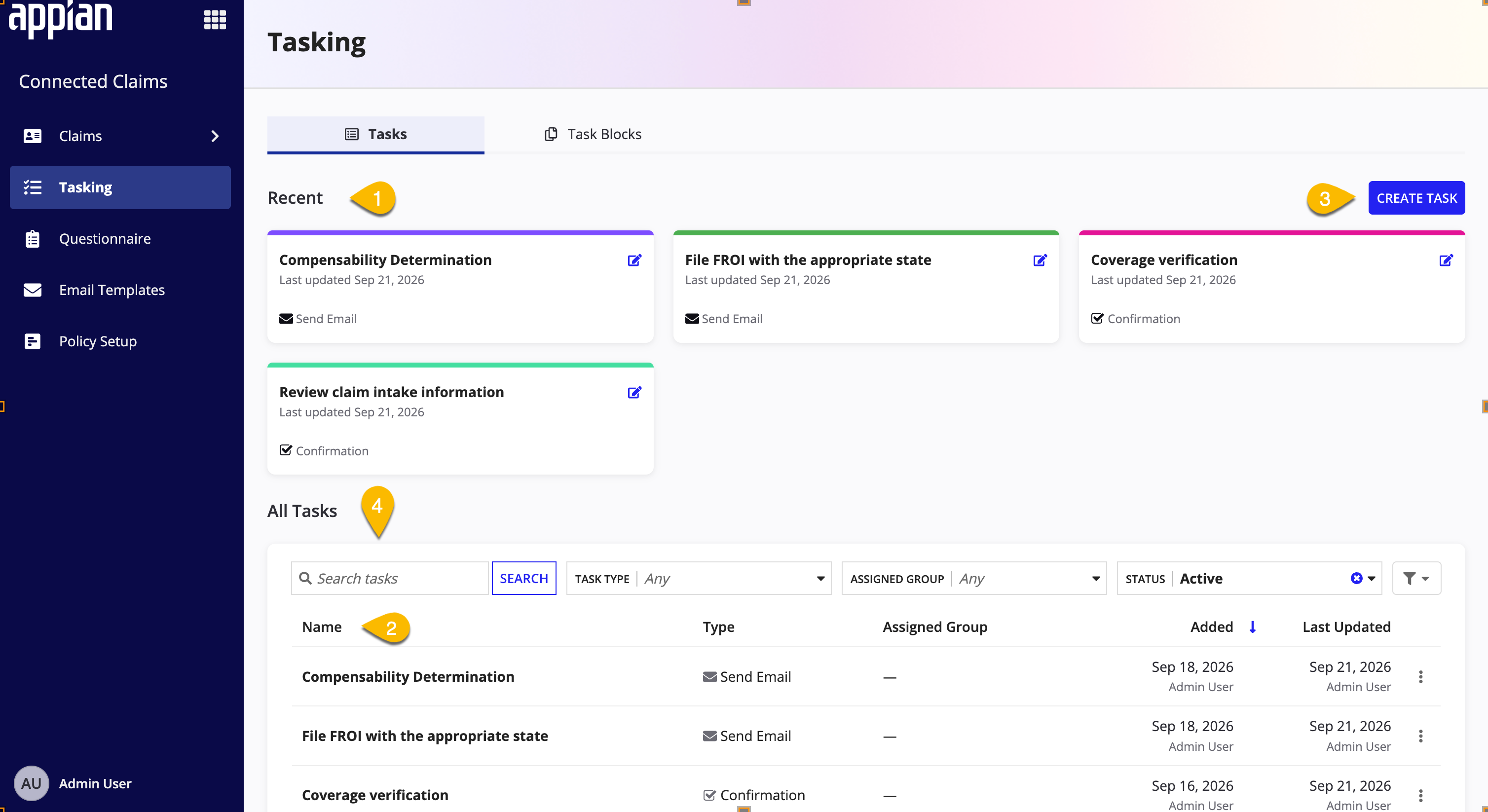This screenshot has height=812, width=1488.
Task: Click the CREATE TASK button
Action: tap(1416, 198)
